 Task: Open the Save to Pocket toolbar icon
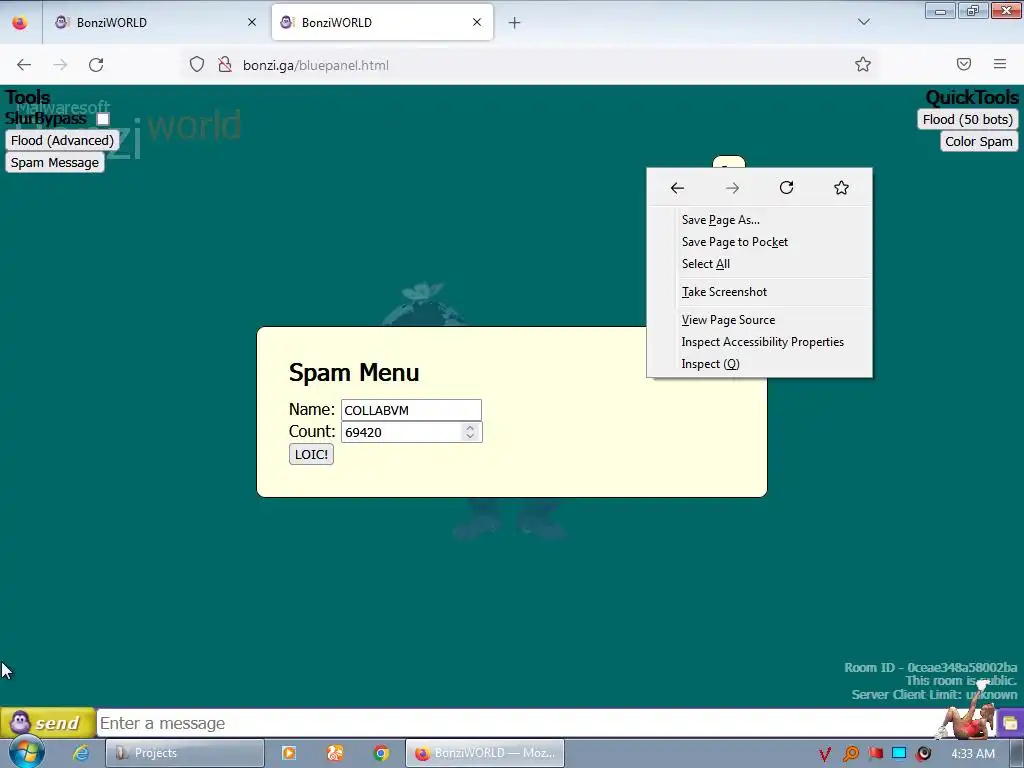pos(964,64)
